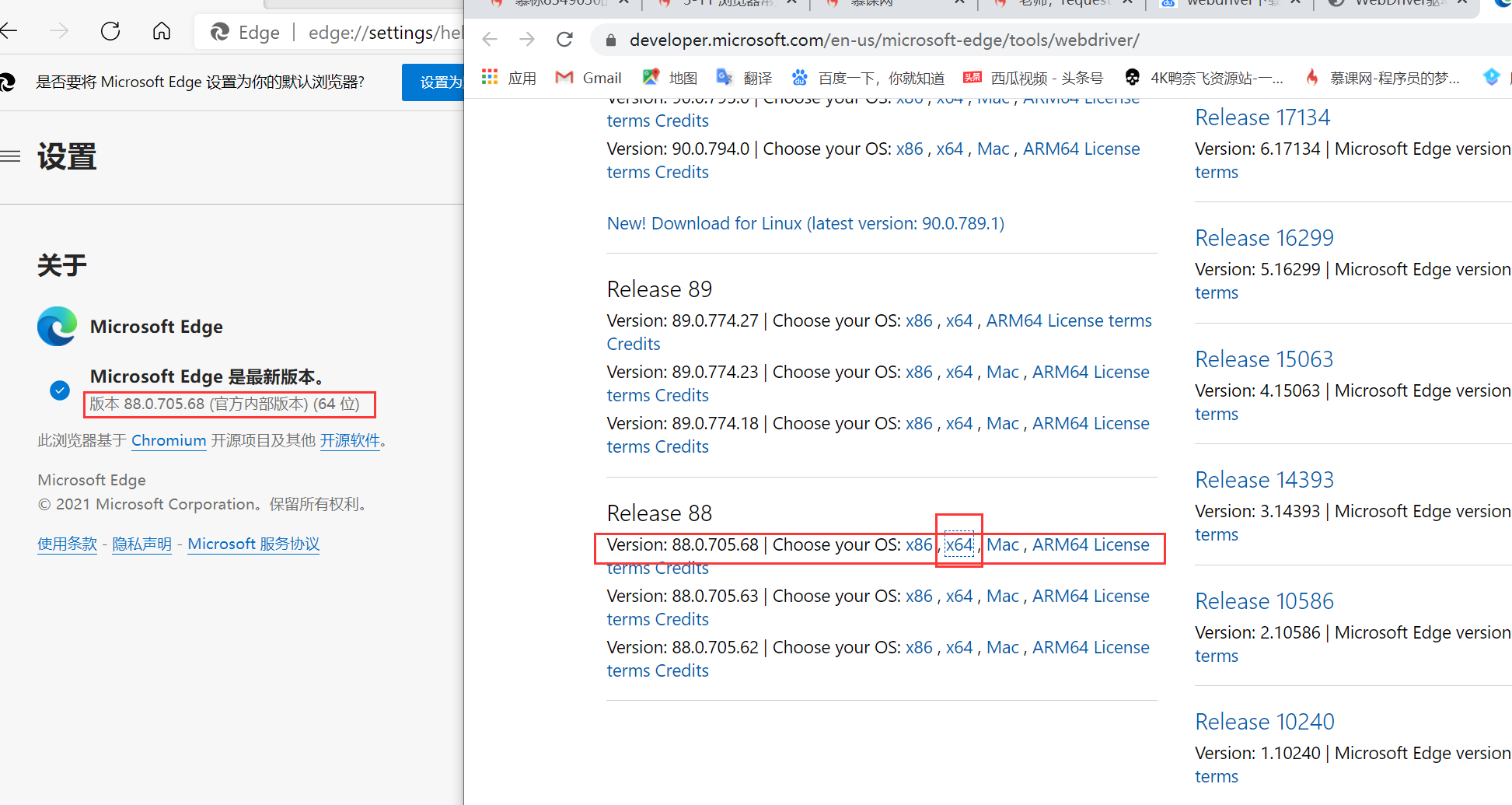Open the Chromium link in About
This screenshot has height=805, width=1512.
pos(169,440)
